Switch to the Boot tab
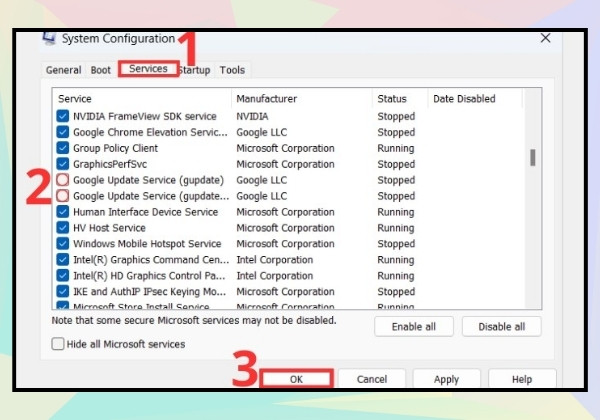This screenshot has height=420, width=600. point(101,70)
